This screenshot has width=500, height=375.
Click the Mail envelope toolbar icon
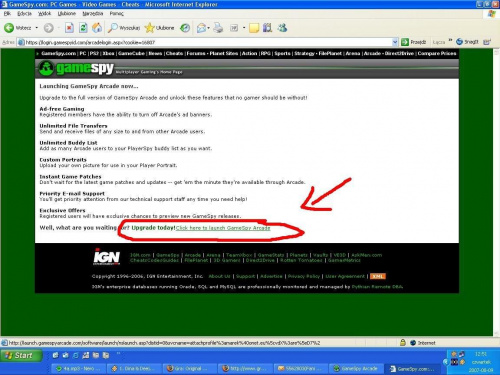[x=201, y=28]
